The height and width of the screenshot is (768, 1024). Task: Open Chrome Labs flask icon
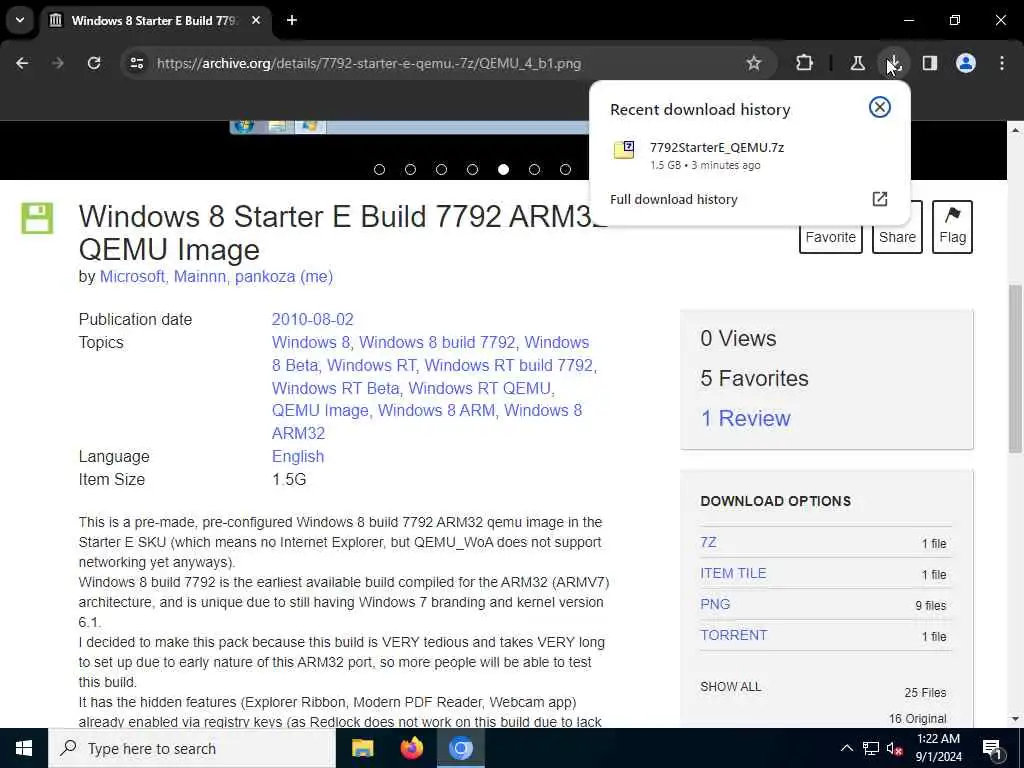click(x=857, y=63)
